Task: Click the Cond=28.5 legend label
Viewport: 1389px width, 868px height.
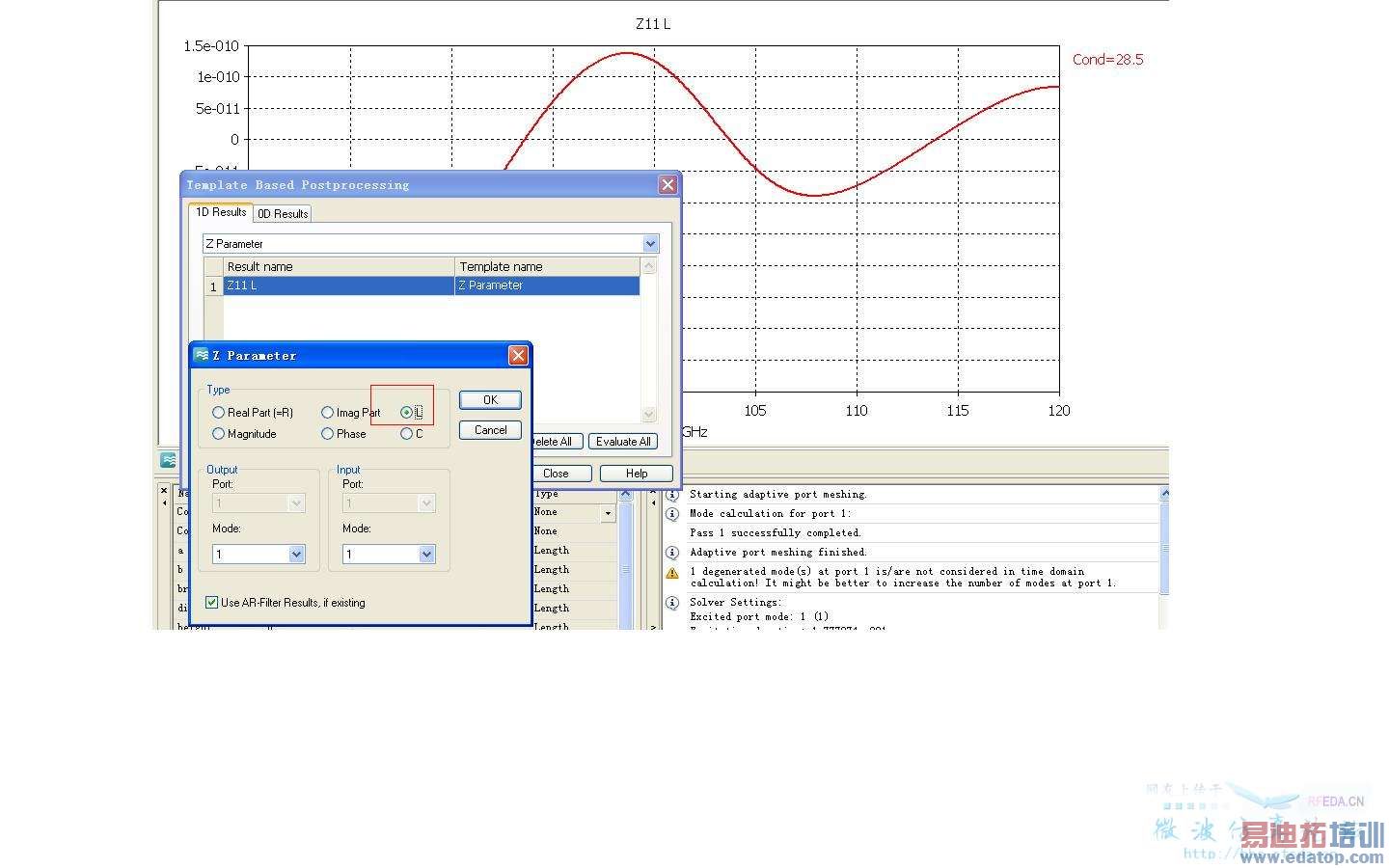Action: pos(1107,59)
